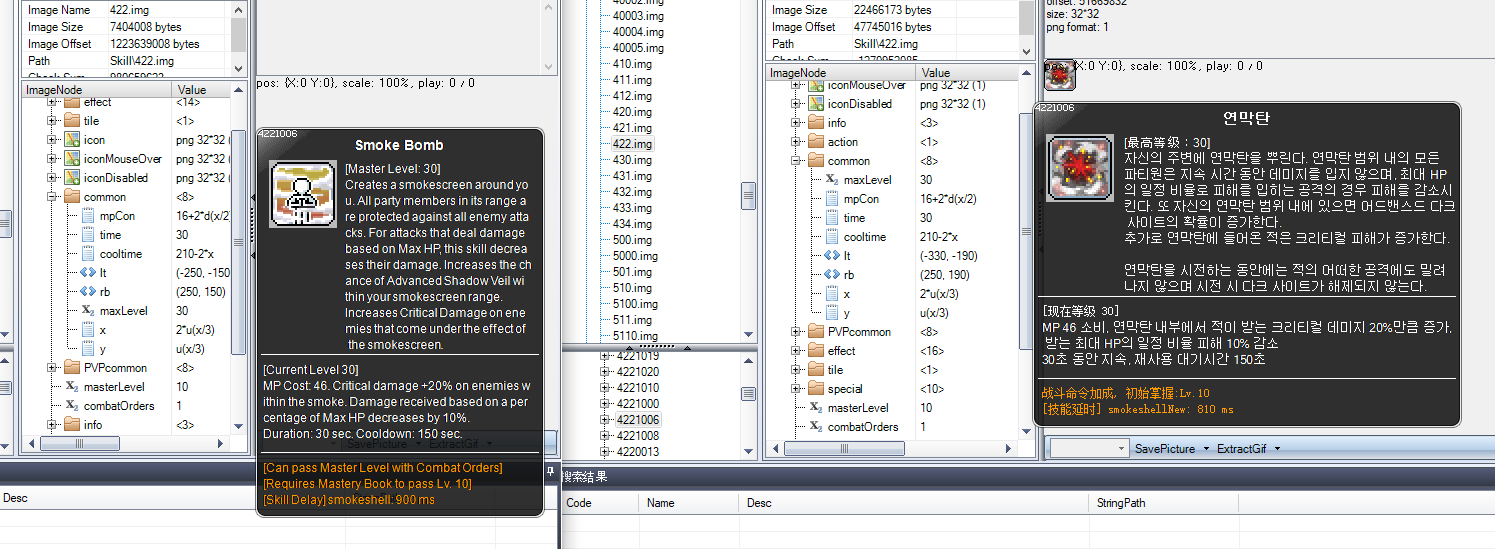The height and width of the screenshot is (549, 1495).
Task: Select the maxLevel node in right tree
Action: coord(867,180)
